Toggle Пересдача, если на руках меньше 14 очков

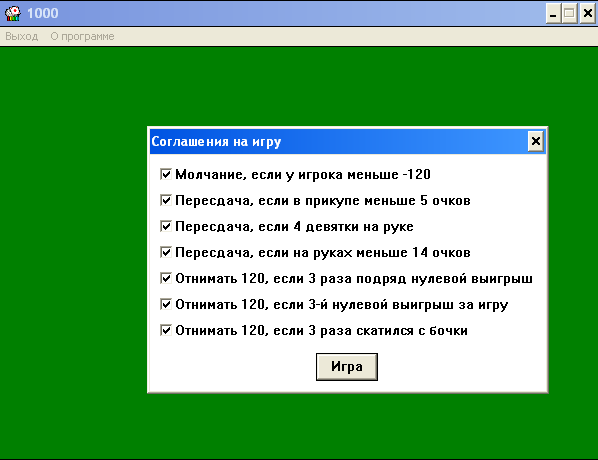click(x=166, y=252)
